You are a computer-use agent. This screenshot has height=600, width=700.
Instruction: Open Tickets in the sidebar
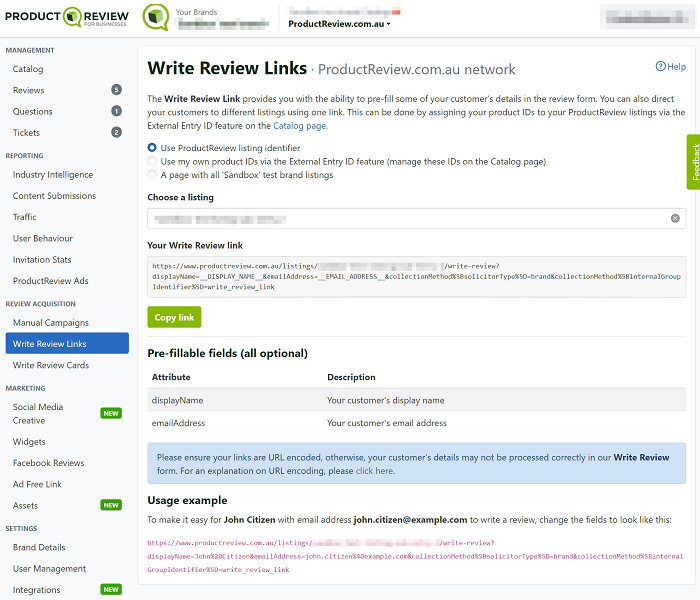26,133
